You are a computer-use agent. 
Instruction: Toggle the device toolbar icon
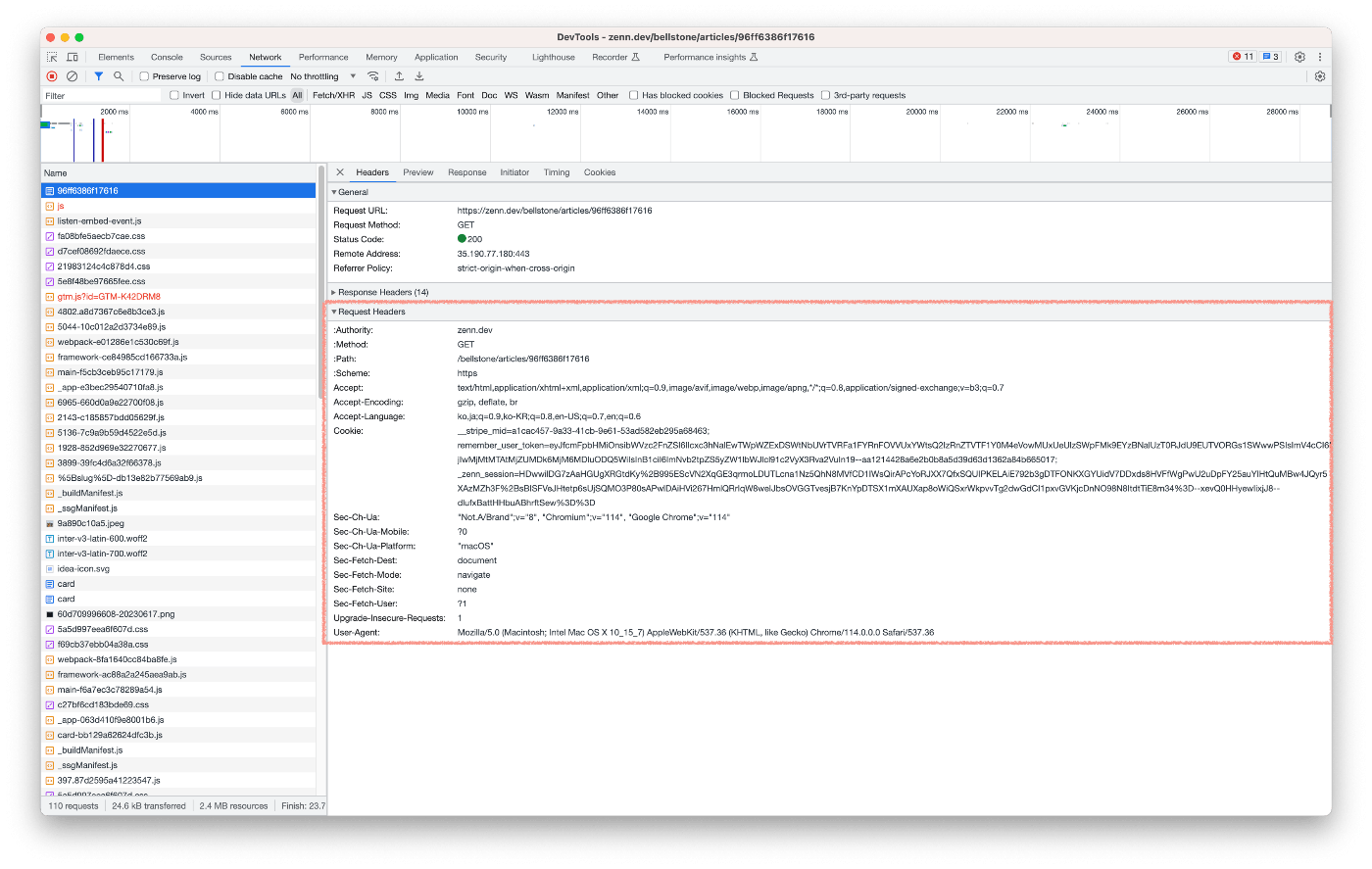[73, 57]
